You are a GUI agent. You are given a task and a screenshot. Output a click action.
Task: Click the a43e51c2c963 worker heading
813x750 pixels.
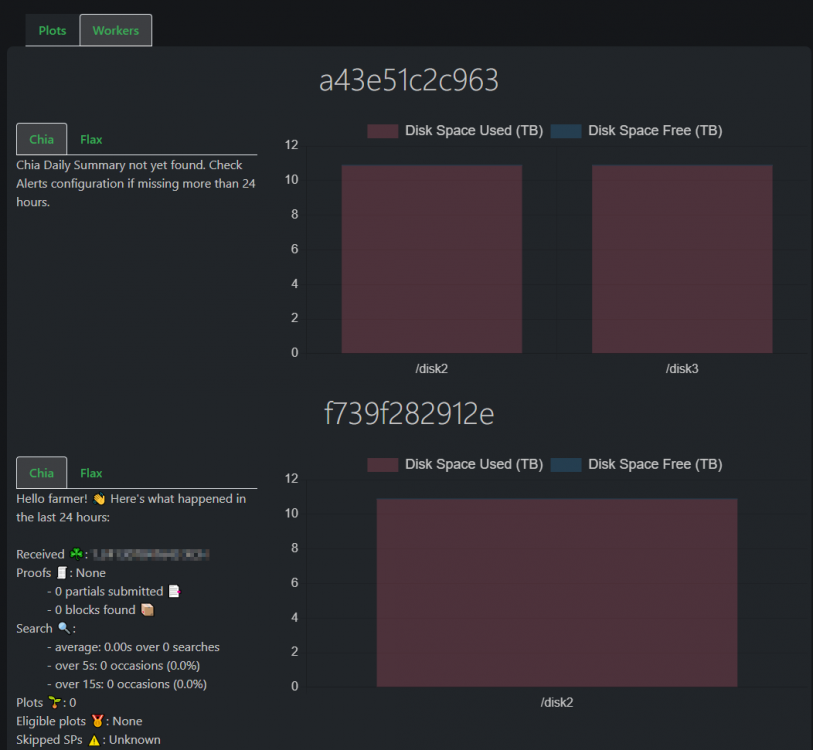409,80
